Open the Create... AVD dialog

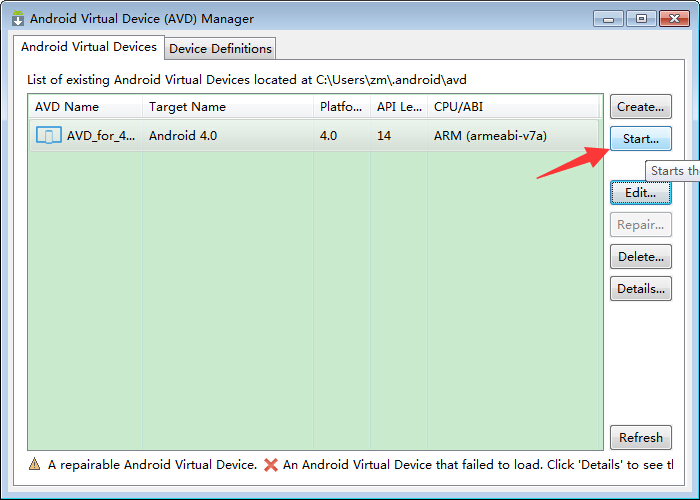[641, 107]
